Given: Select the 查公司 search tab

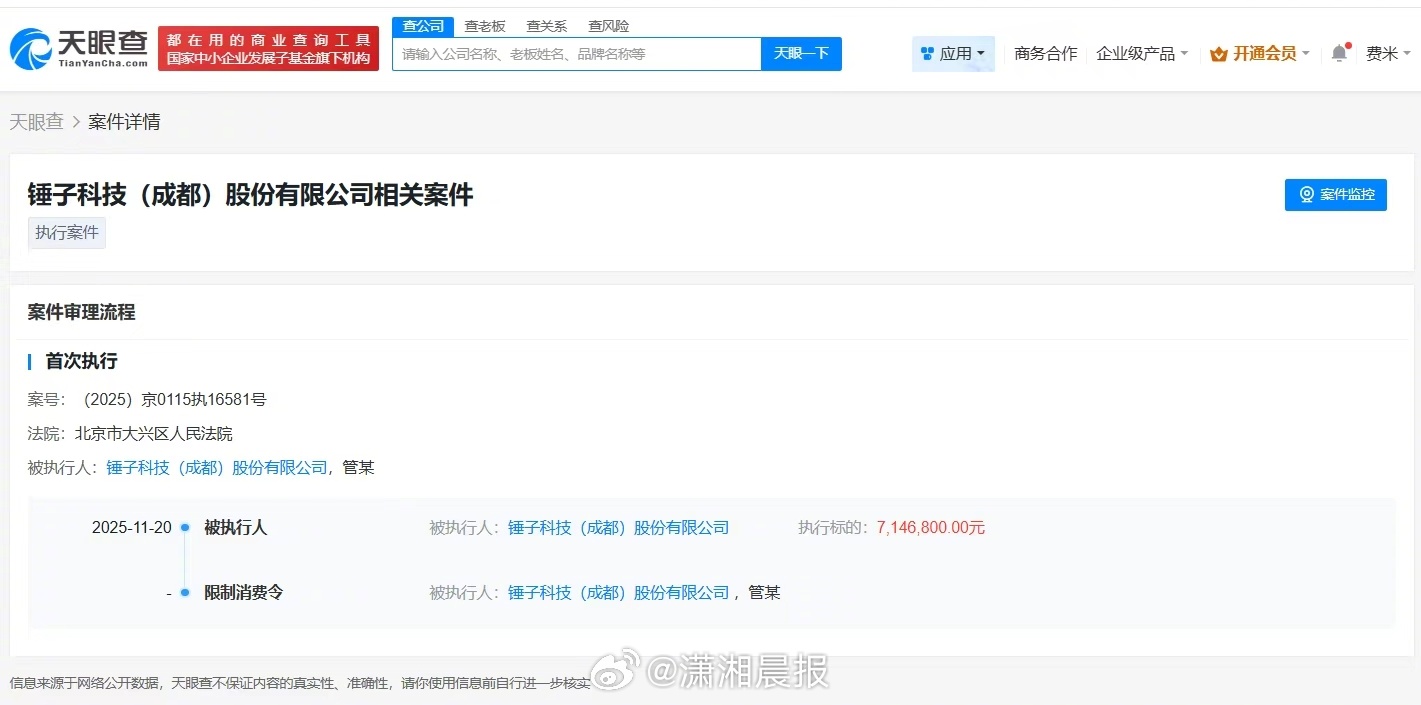Looking at the screenshot, I should pyautogui.click(x=423, y=26).
